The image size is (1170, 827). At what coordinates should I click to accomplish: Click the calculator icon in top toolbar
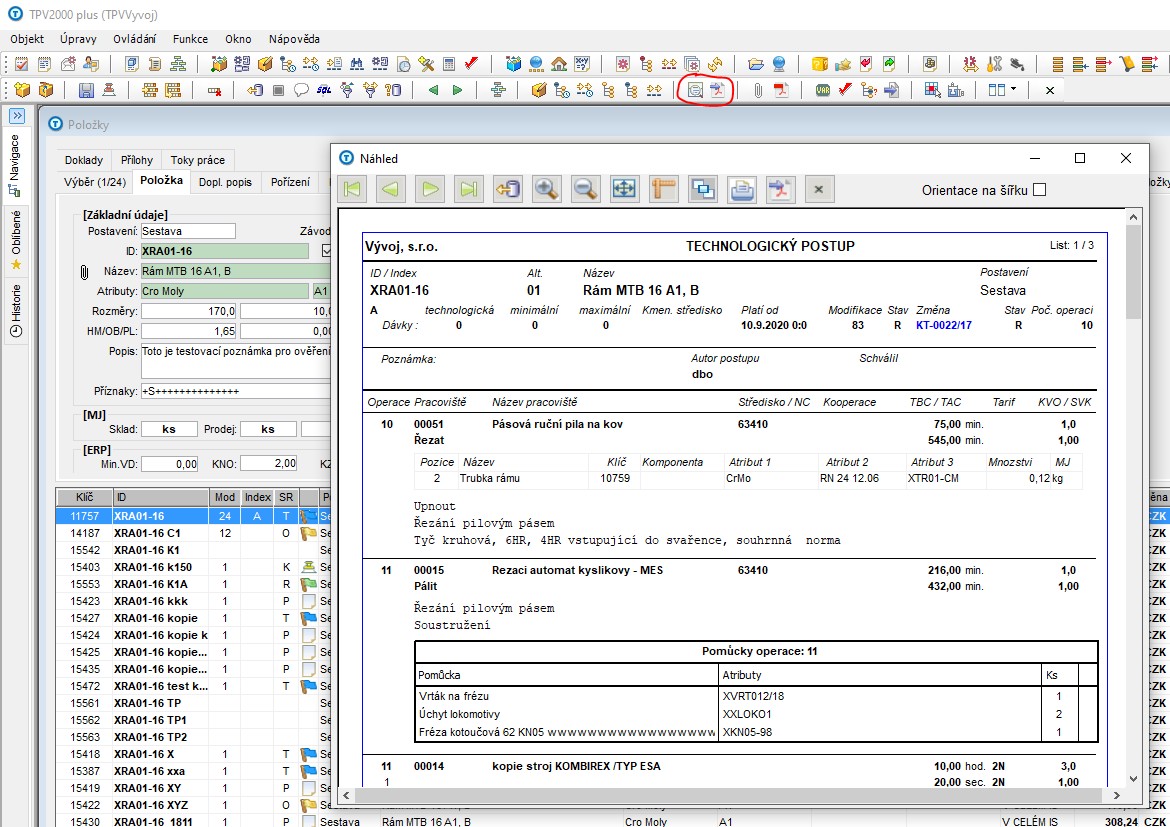click(449, 64)
